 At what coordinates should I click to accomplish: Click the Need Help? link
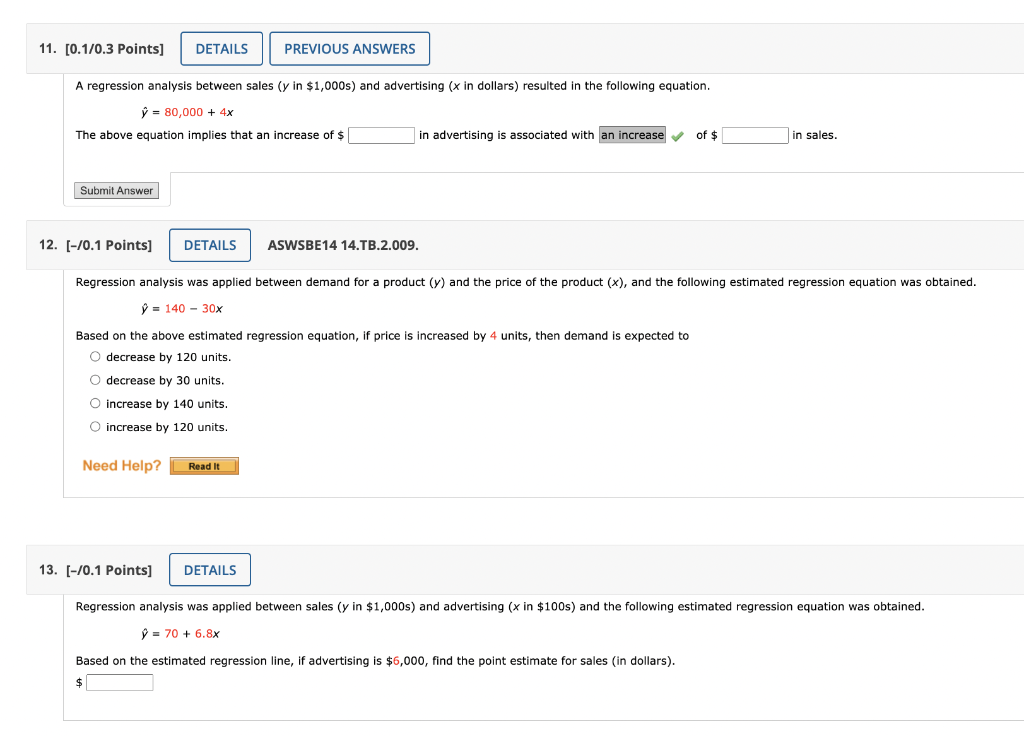(x=122, y=465)
